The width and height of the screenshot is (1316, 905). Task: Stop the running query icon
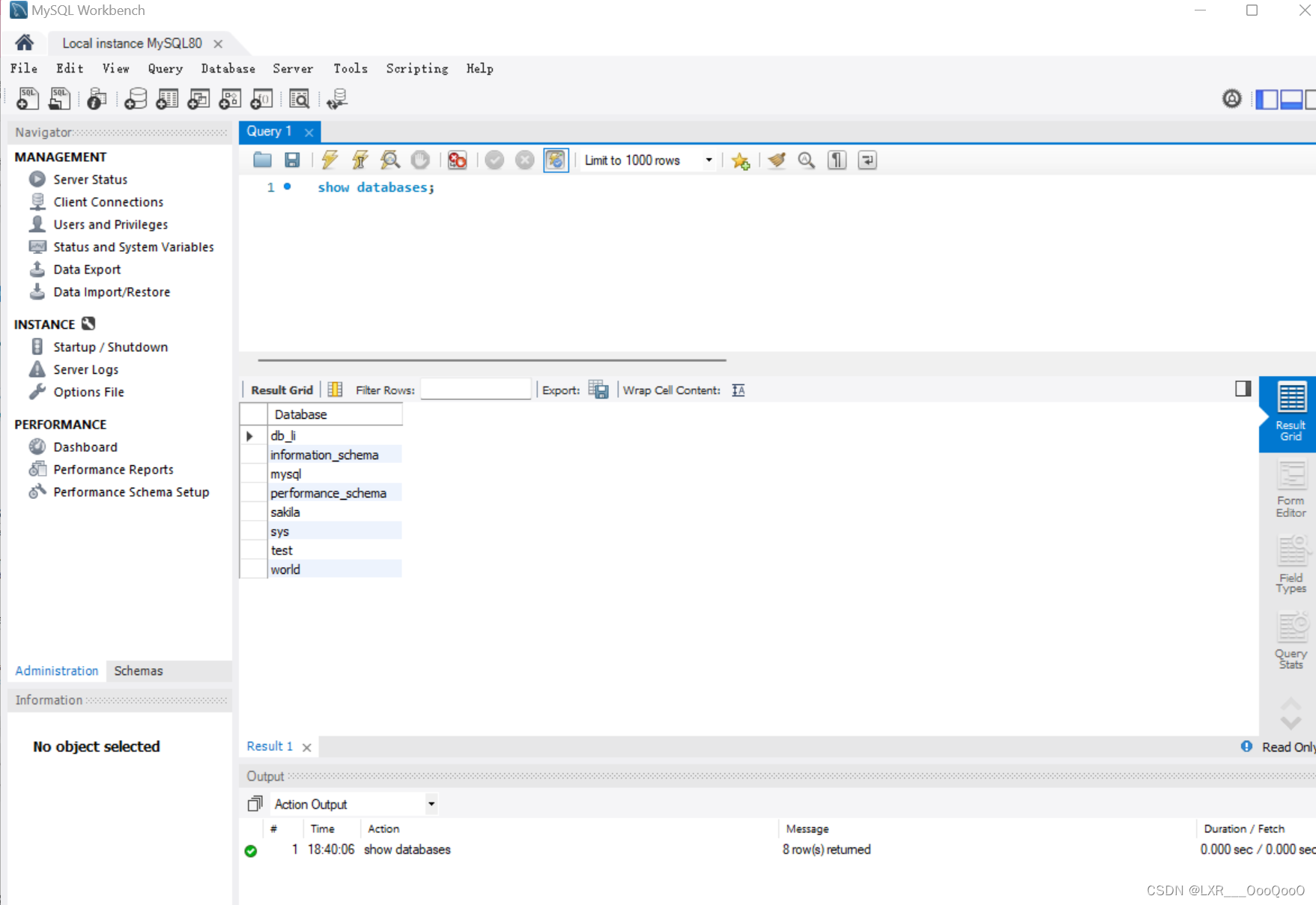pyautogui.click(x=420, y=160)
